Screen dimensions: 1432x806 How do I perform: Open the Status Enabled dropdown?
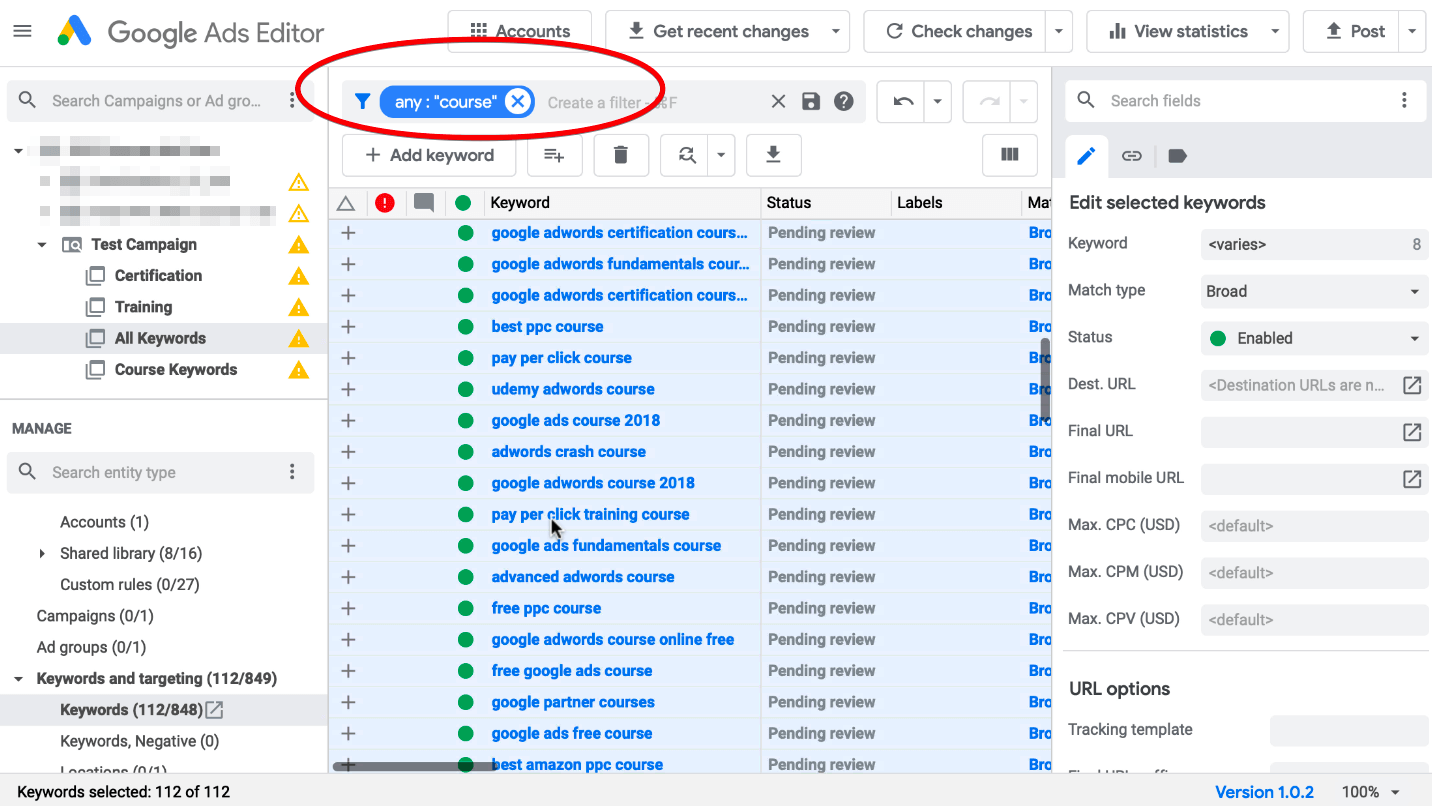tap(1314, 339)
